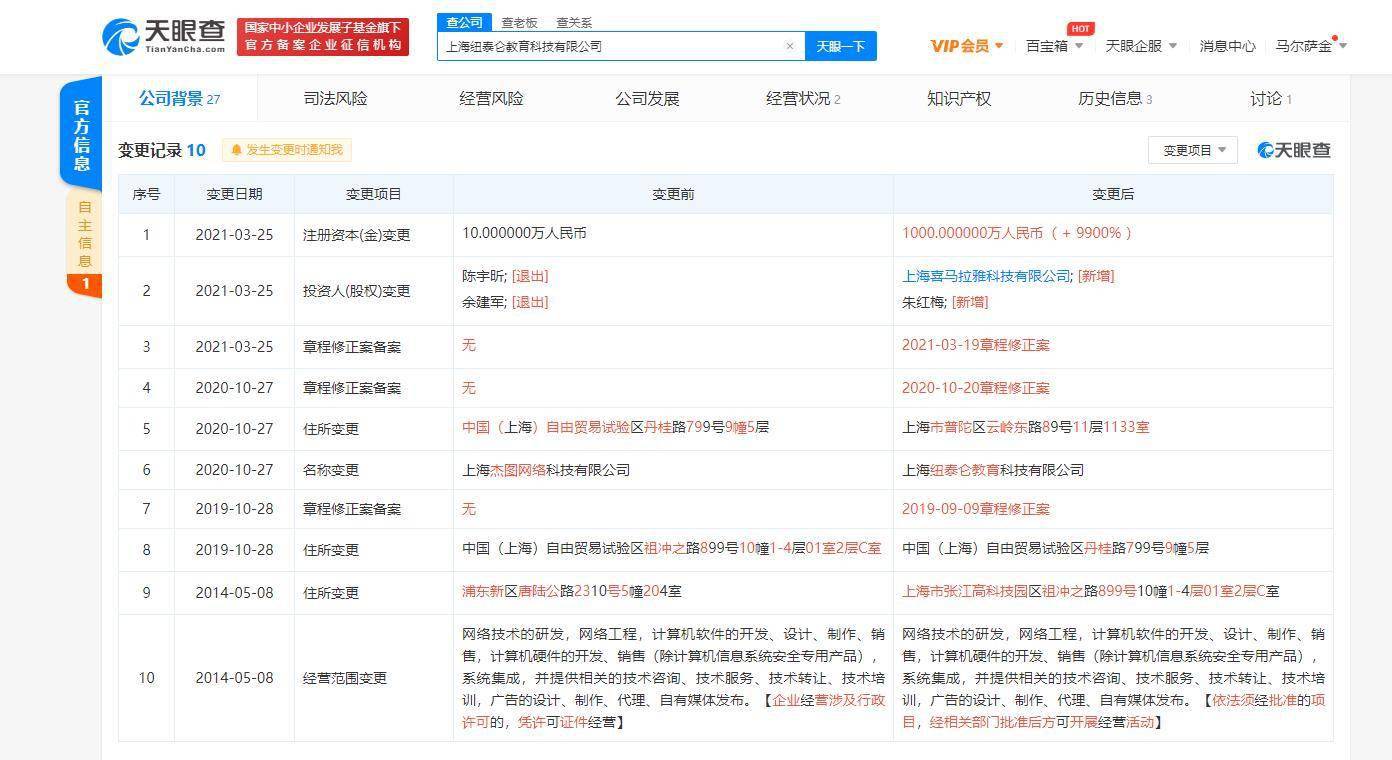Click the bell change notification button
This screenshot has width=1392, height=760.
tap(287, 150)
